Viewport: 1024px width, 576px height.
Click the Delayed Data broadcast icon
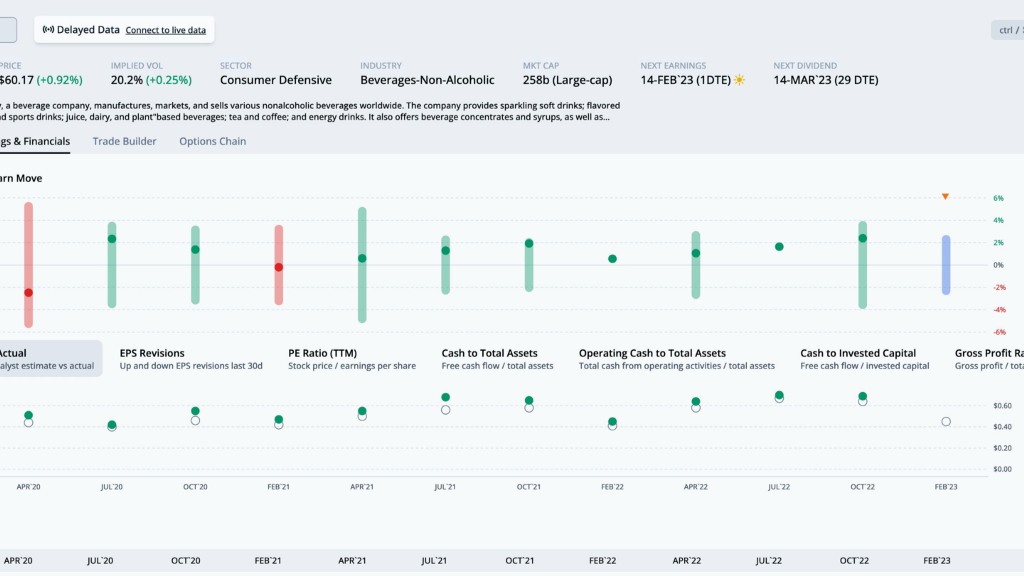[48, 29]
